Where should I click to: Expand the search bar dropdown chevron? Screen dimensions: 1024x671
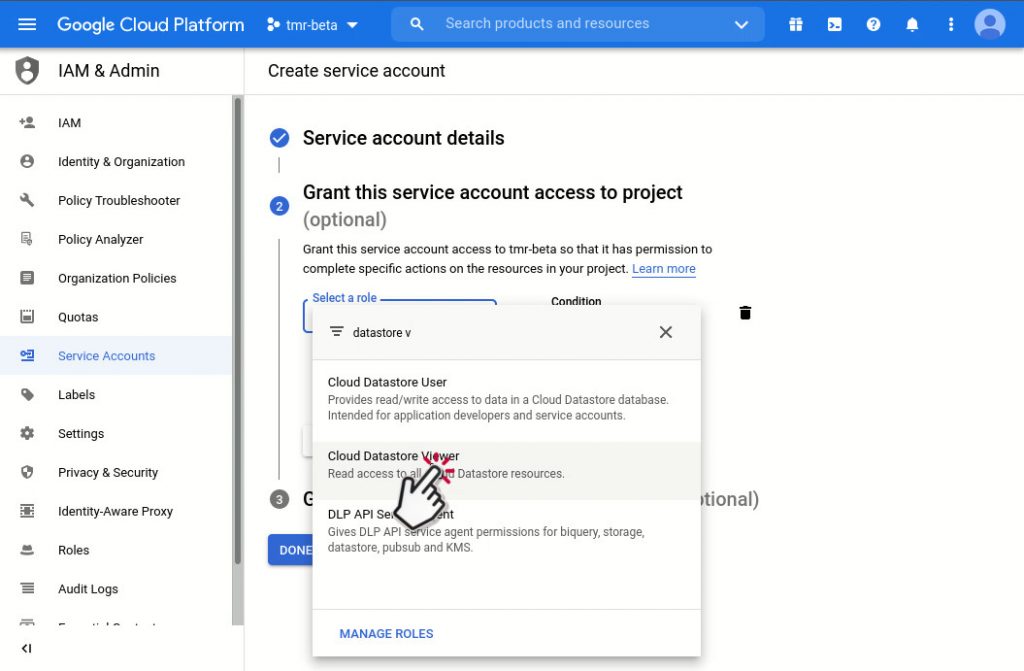point(741,25)
